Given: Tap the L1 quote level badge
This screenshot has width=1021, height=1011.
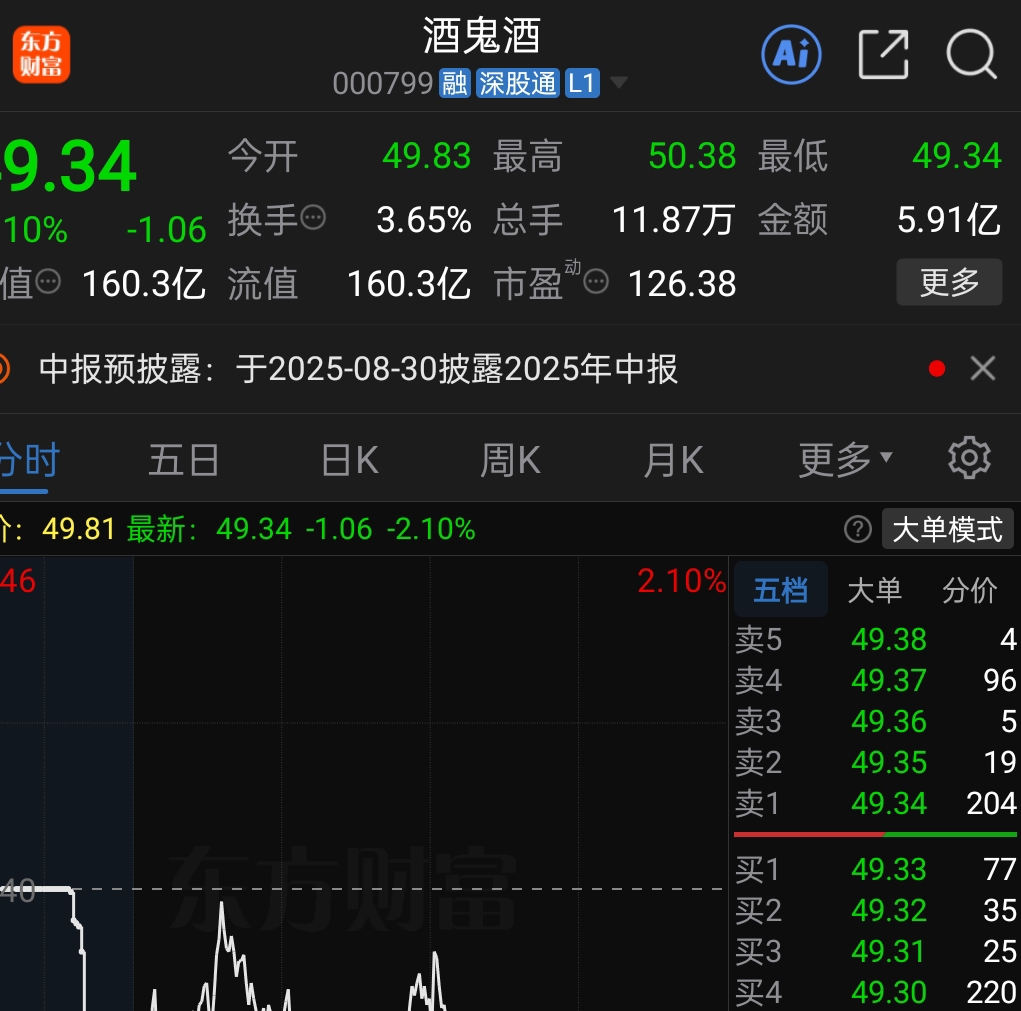Looking at the screenshot, I should (582, 83).
